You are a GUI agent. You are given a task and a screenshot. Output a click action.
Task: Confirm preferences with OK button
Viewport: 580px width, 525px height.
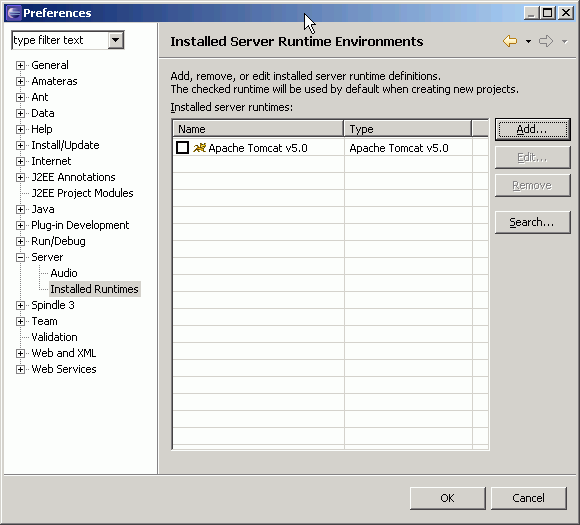(448, 498)
